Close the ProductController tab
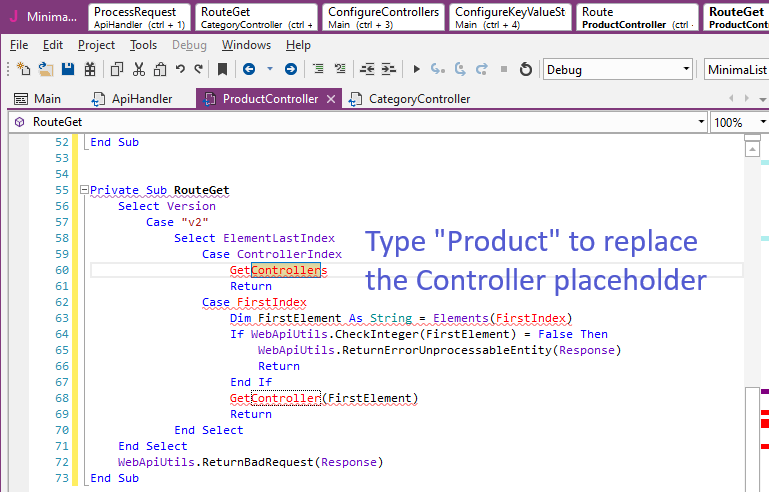769x492 pixels. click(x=331, y=99)
